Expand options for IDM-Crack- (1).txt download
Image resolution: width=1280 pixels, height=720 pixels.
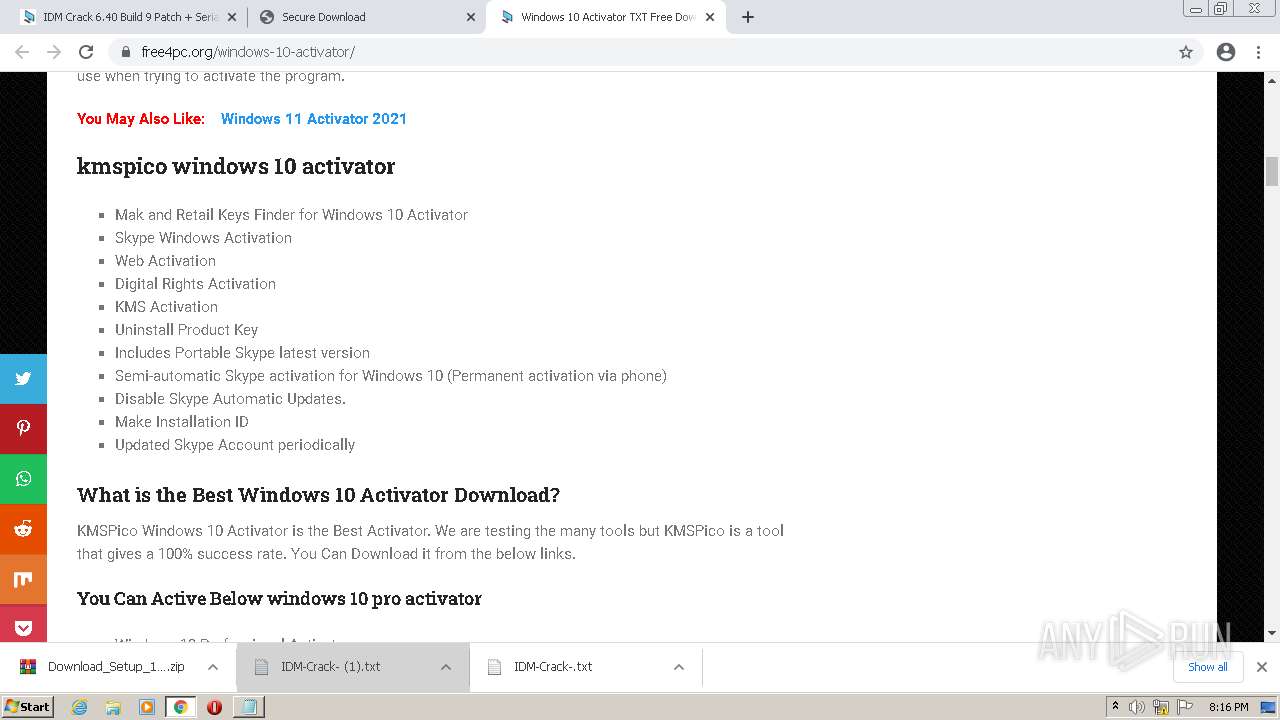(446, 667)
